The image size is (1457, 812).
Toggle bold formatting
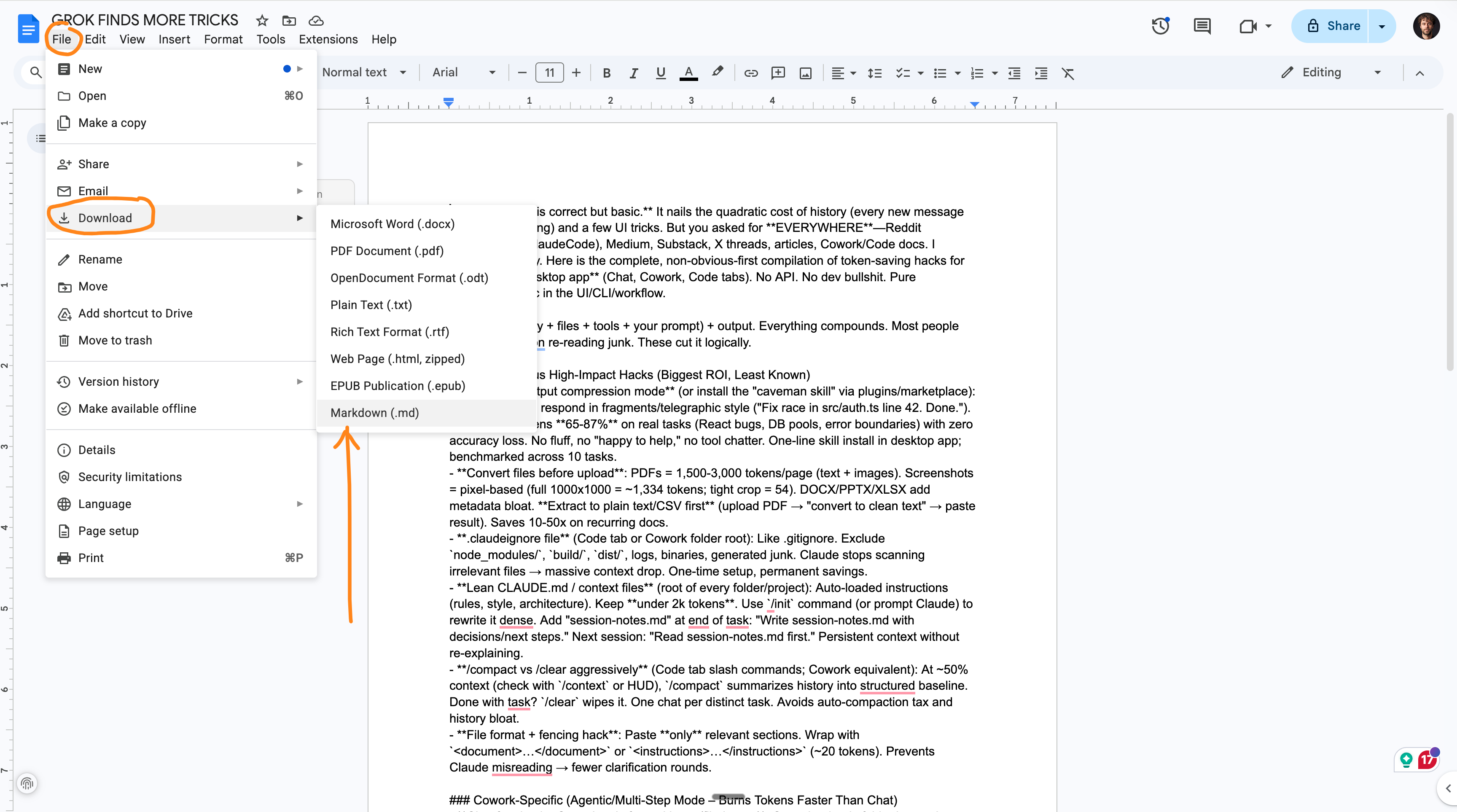coord(606,73)
